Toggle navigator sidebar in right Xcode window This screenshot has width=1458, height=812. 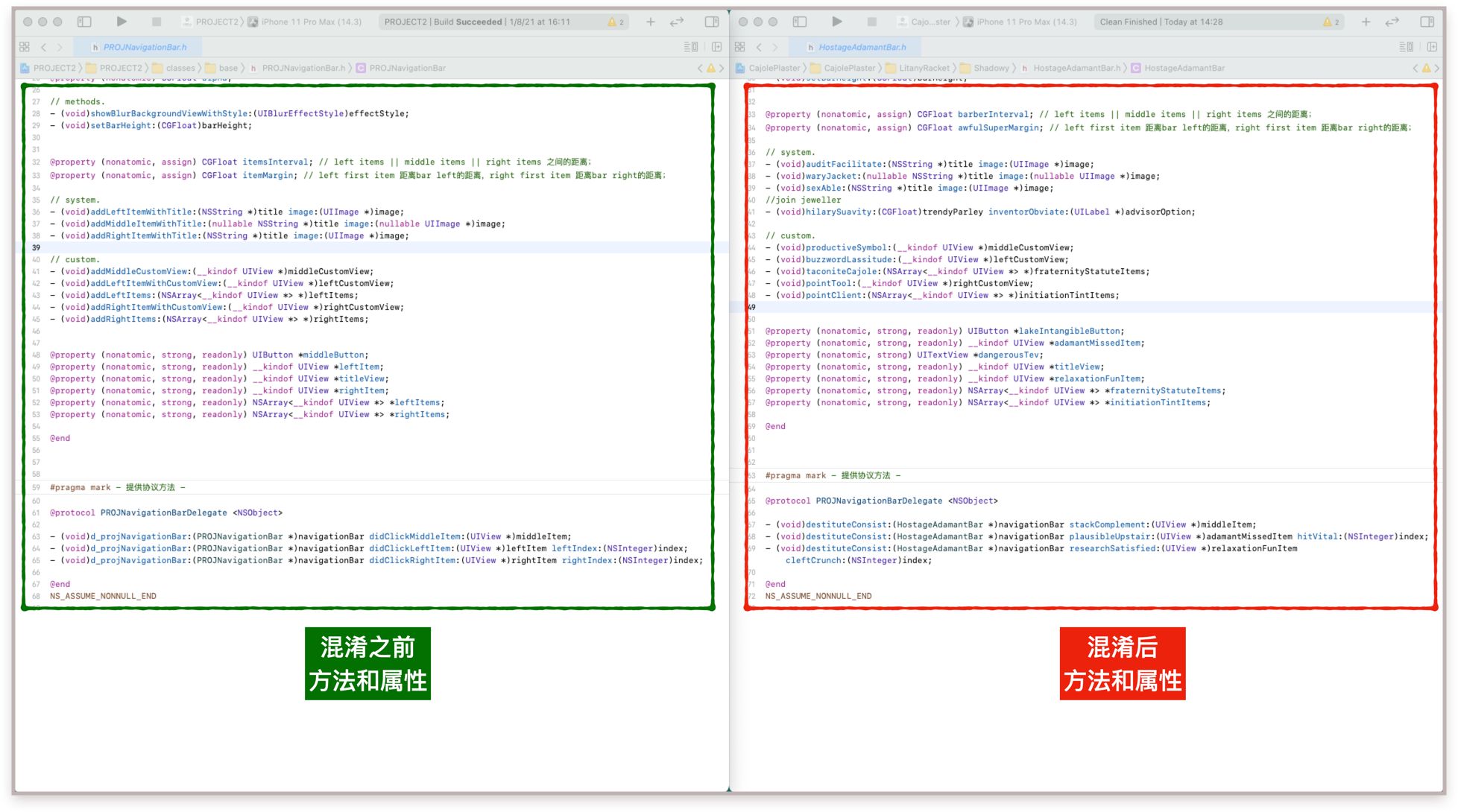coord(800,22)
